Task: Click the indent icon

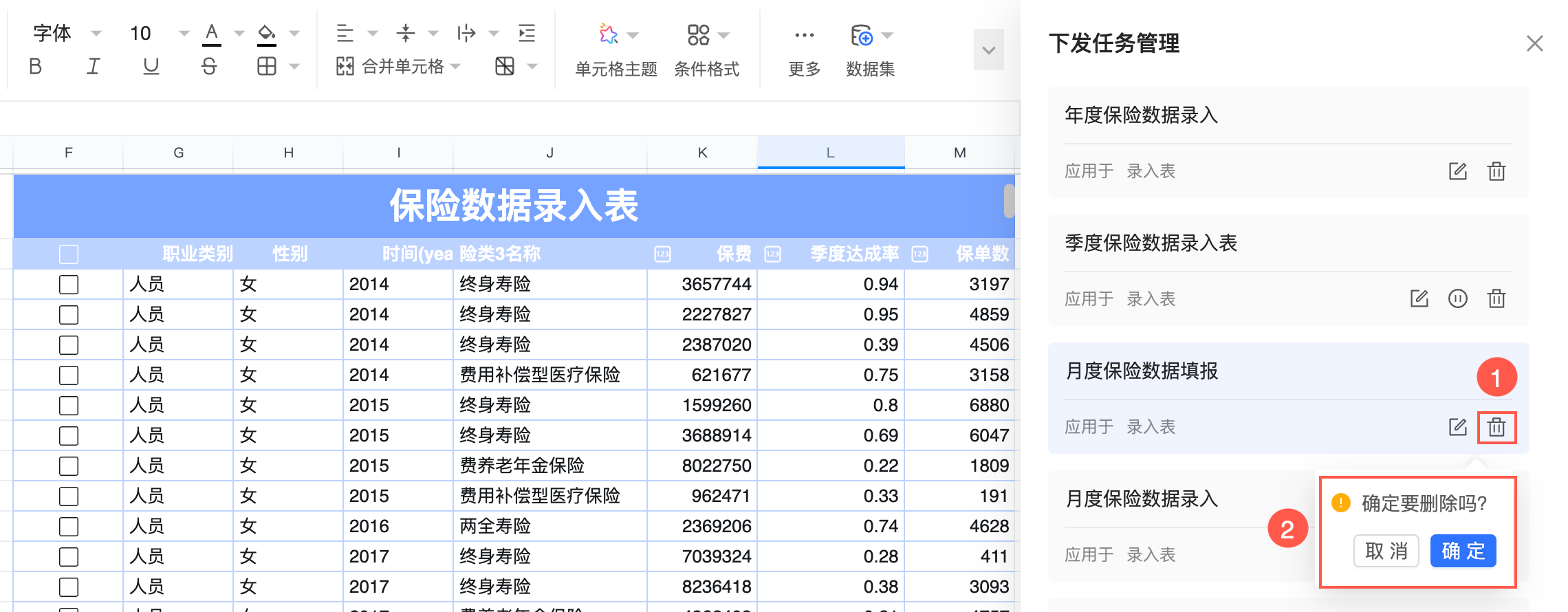Action: click(527, 33)
